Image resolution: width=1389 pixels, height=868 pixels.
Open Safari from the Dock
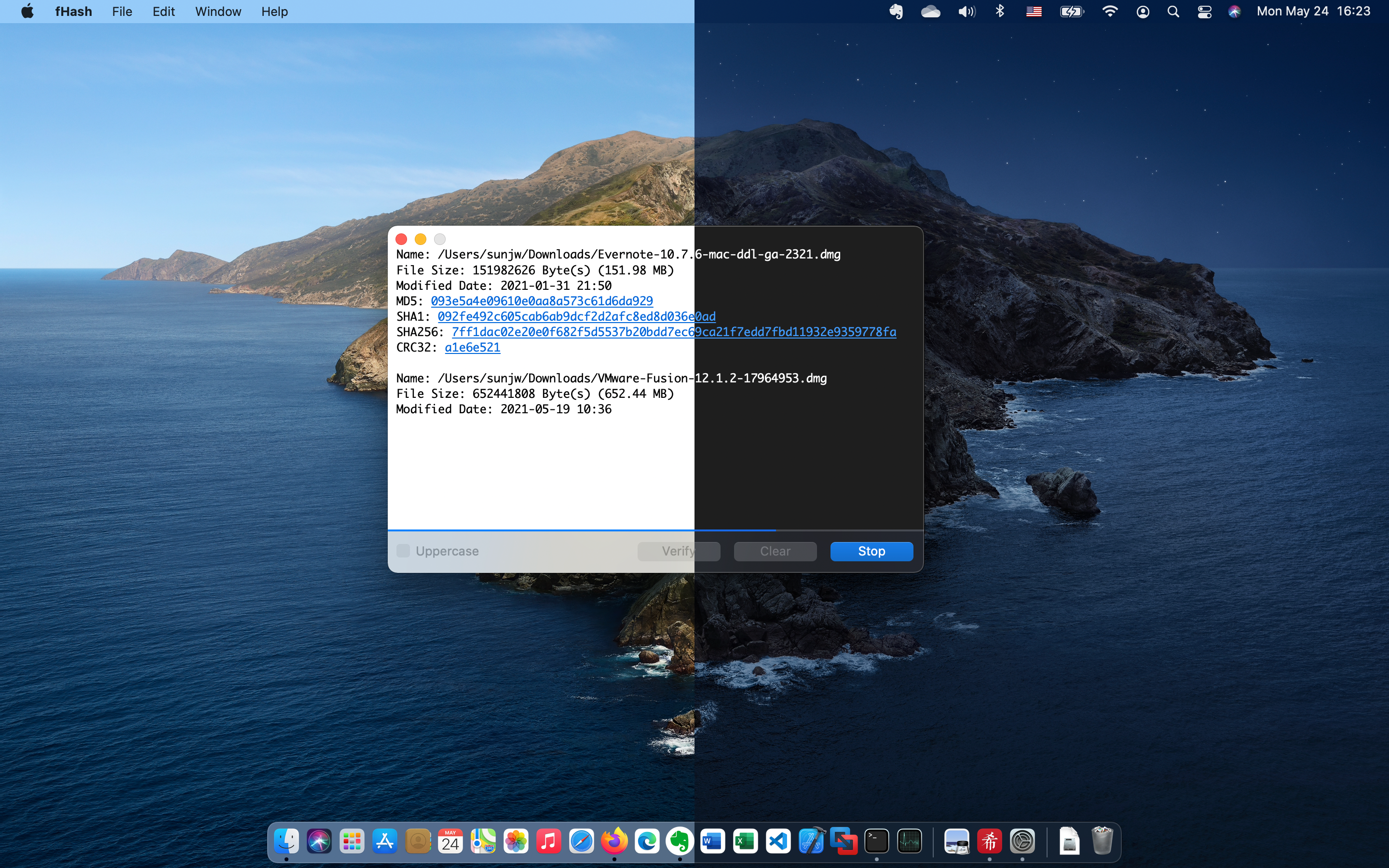tap(581, 841)
